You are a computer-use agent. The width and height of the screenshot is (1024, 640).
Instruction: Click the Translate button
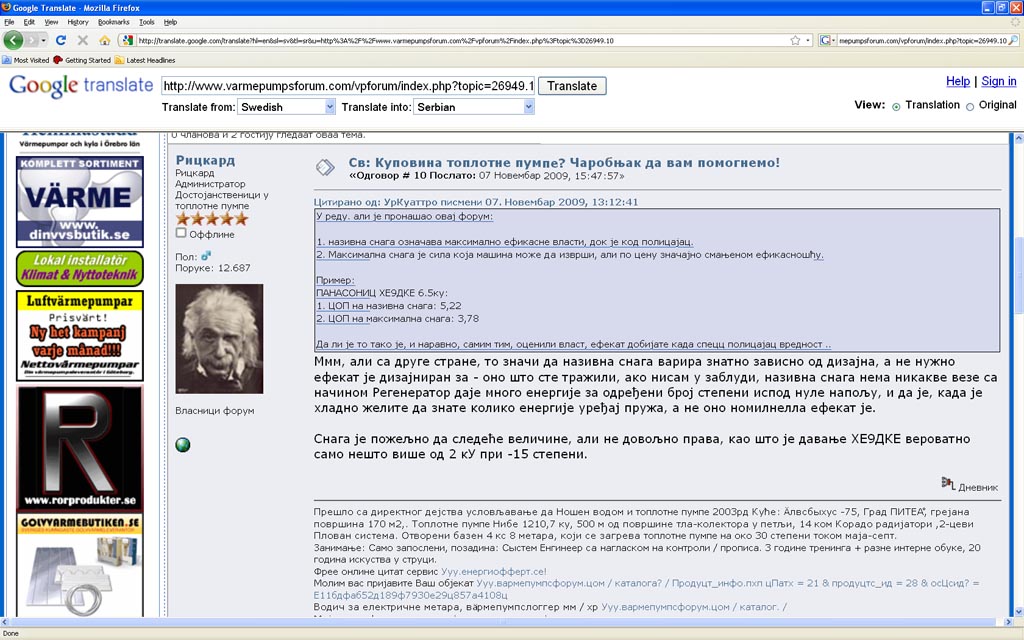tap(572, 86)
